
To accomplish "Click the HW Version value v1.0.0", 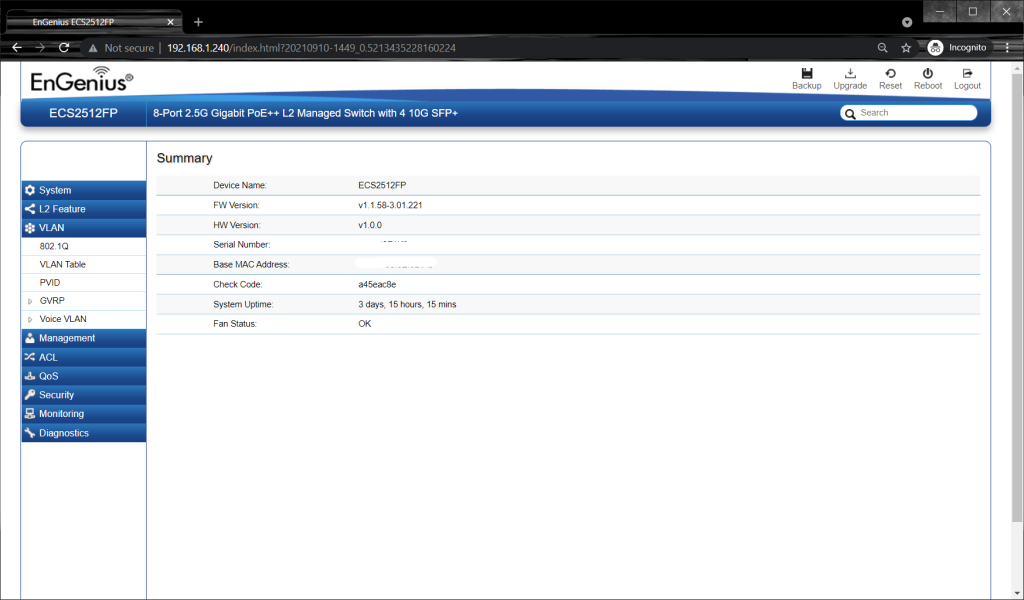I will [x=370, y=225].
